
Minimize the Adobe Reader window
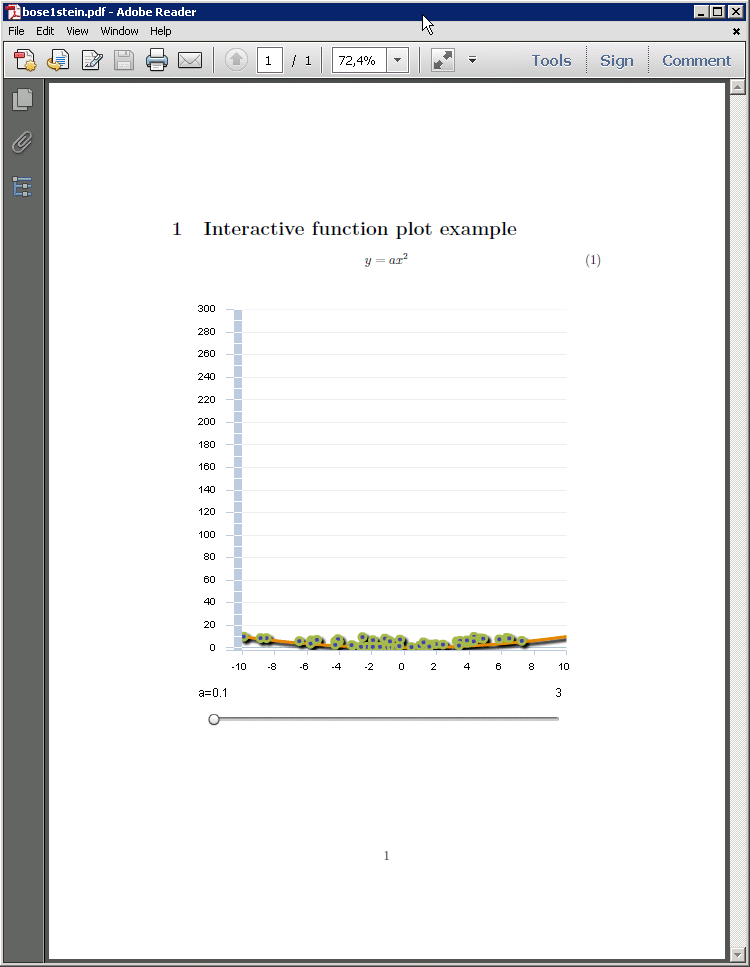tap(701, 11)
